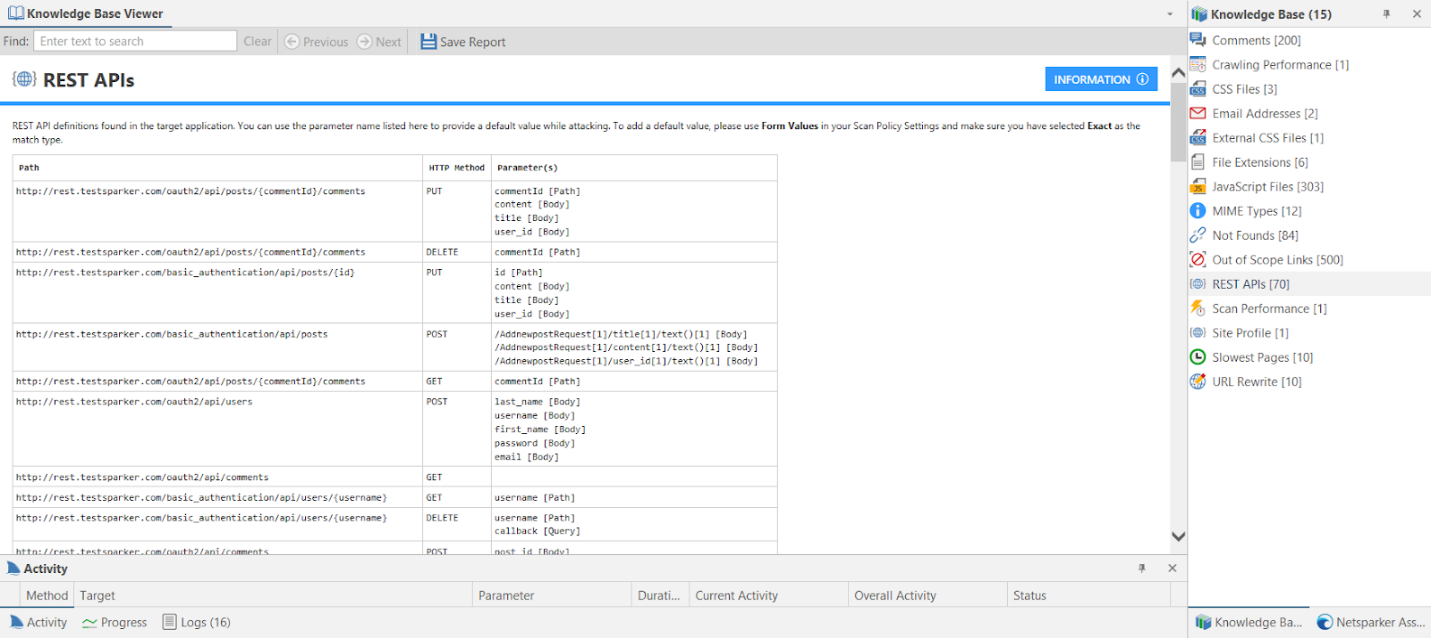Select REST APIs [70] entry
This screenshot has width=1431, height=638.
1250,284
